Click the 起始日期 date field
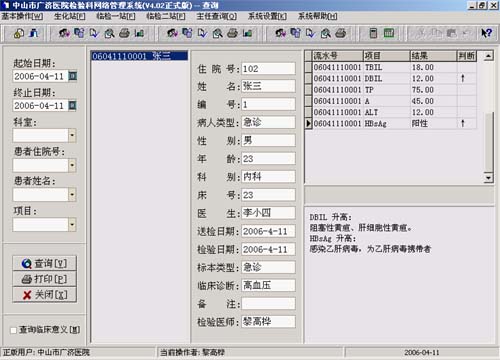Viewport: 500px width, 360px height. coord(41,76)
